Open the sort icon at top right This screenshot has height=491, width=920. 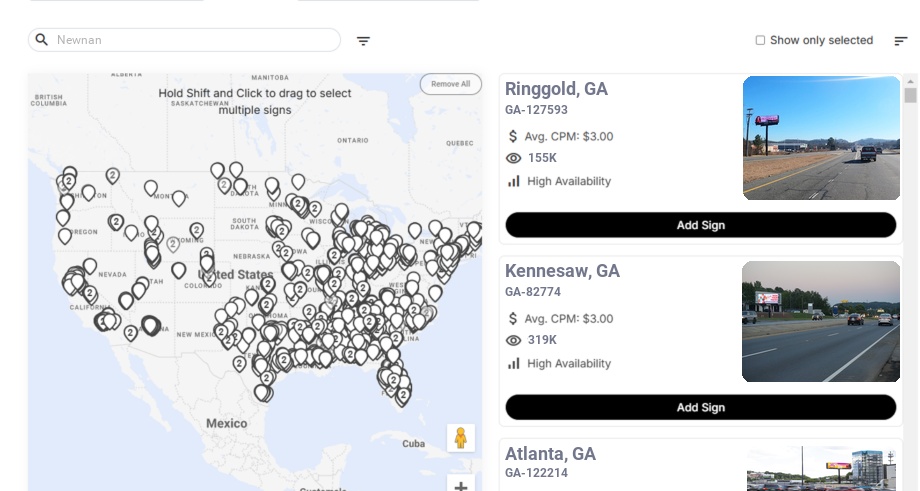pyautogui.click(x=901, y=41)
